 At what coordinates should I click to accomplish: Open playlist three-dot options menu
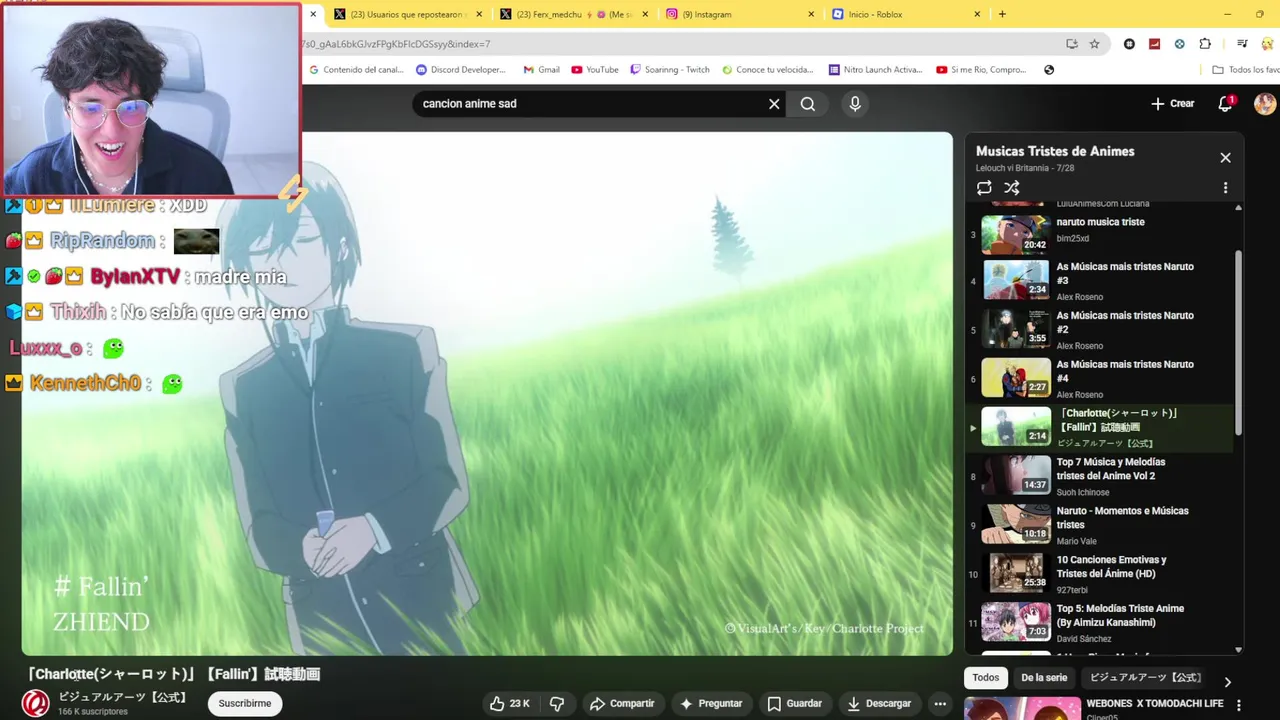point(1225,188)
